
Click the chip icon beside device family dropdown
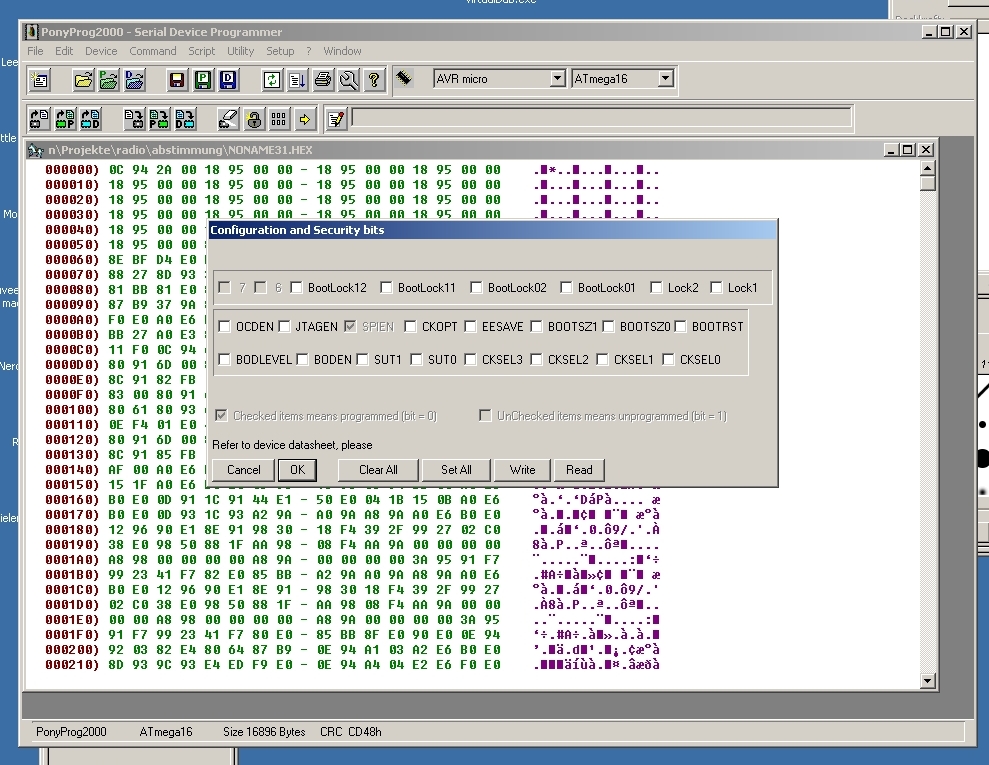pyautogui.click(x=404, y=79)
